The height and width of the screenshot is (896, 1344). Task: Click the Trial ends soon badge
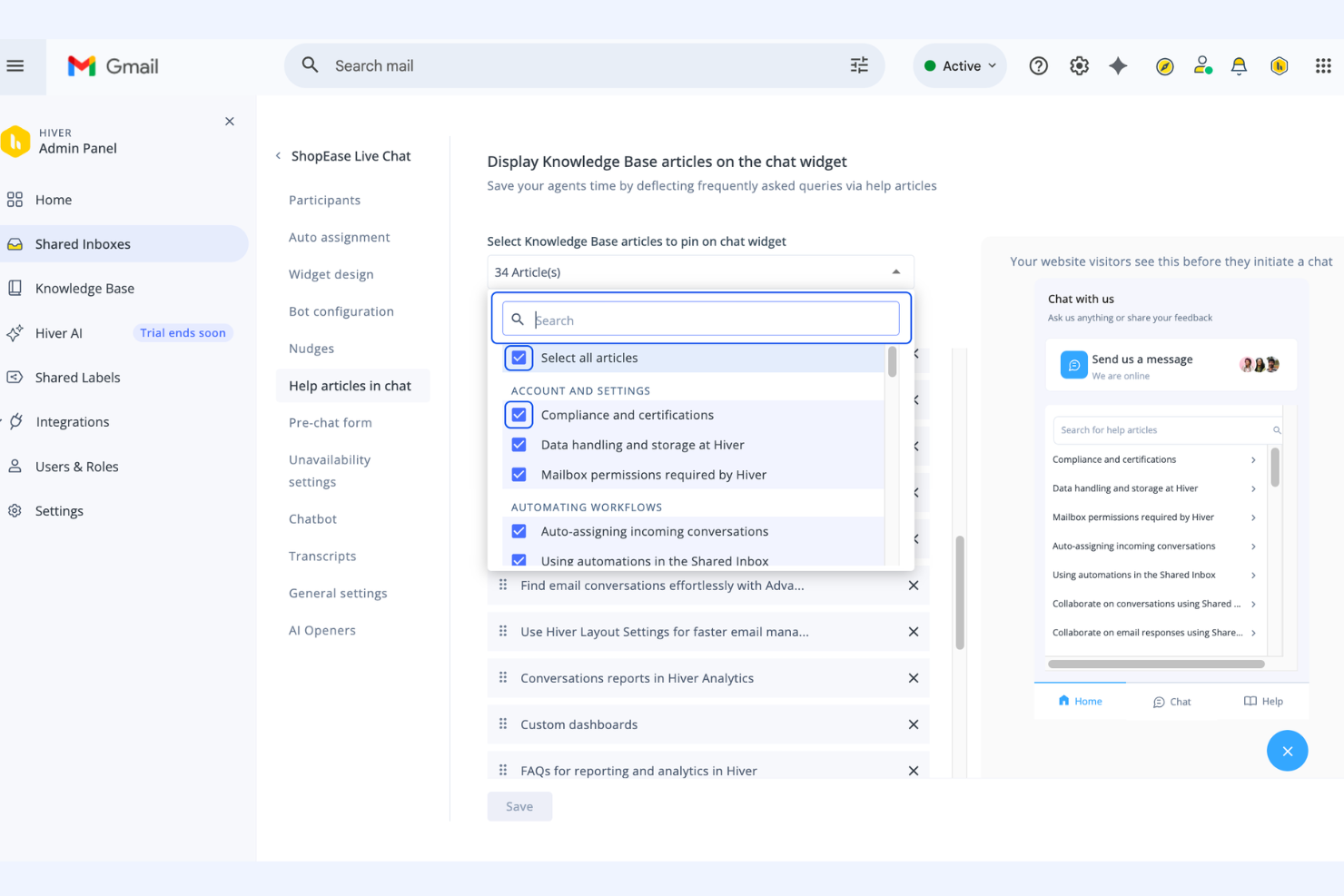183,333
